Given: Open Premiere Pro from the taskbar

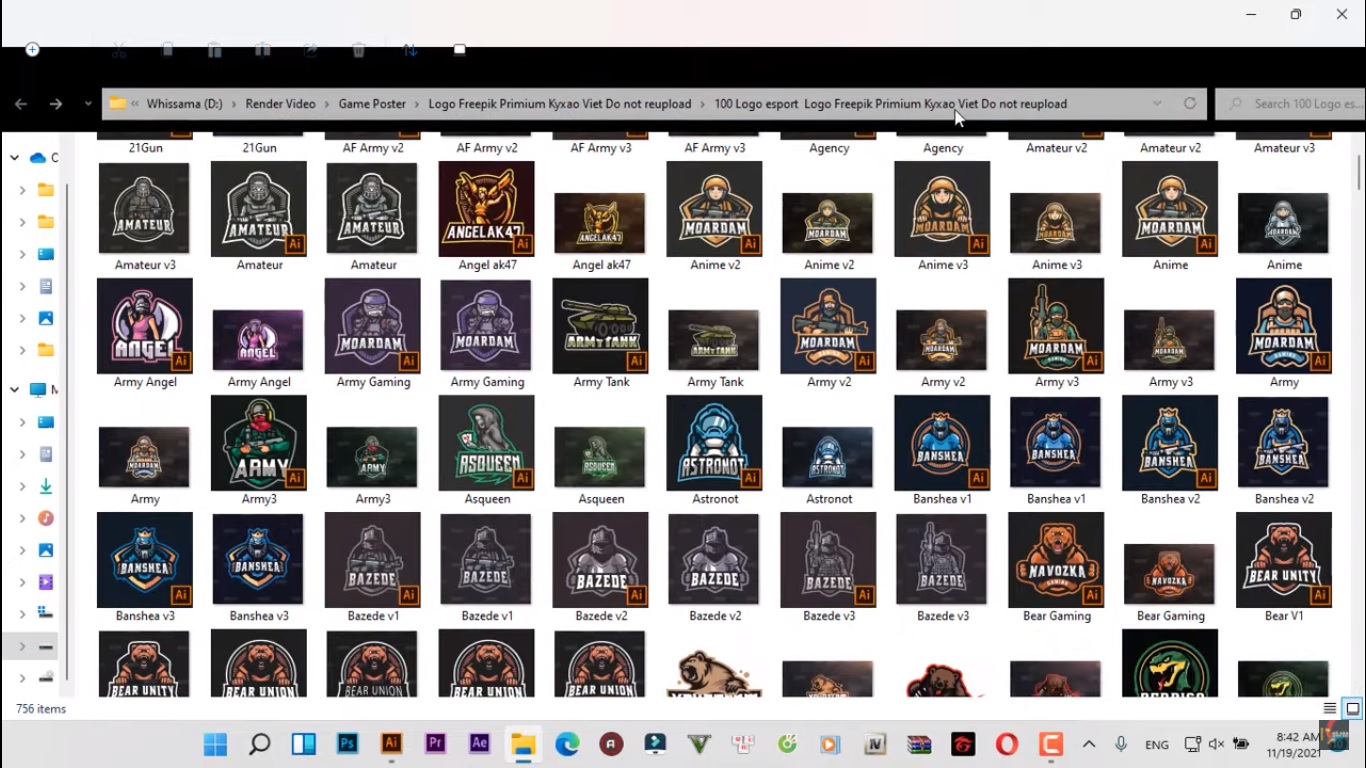Looking at the screenshot, I should click(435, 744).
